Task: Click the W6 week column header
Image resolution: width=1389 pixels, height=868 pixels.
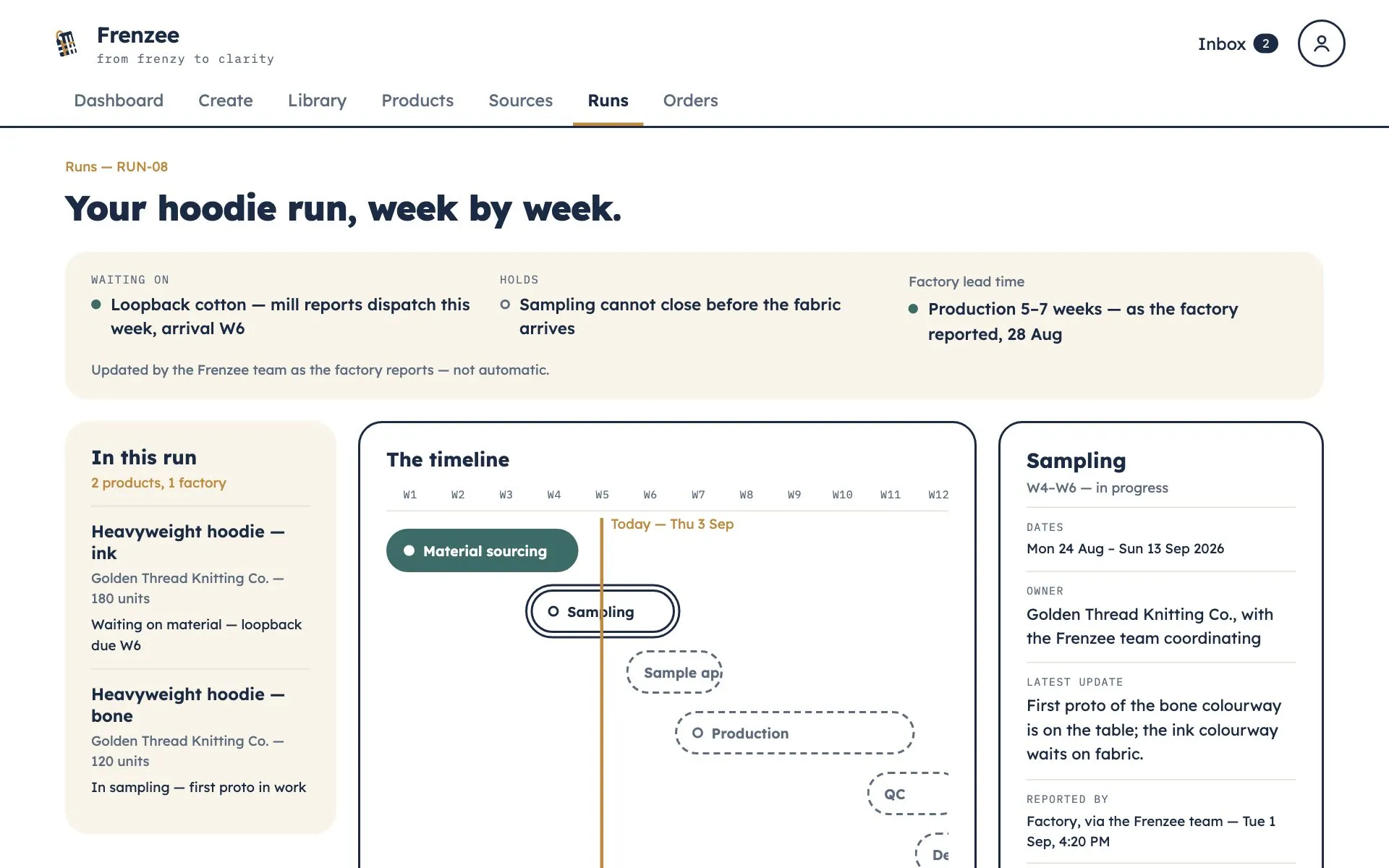Action: (650, 495)
